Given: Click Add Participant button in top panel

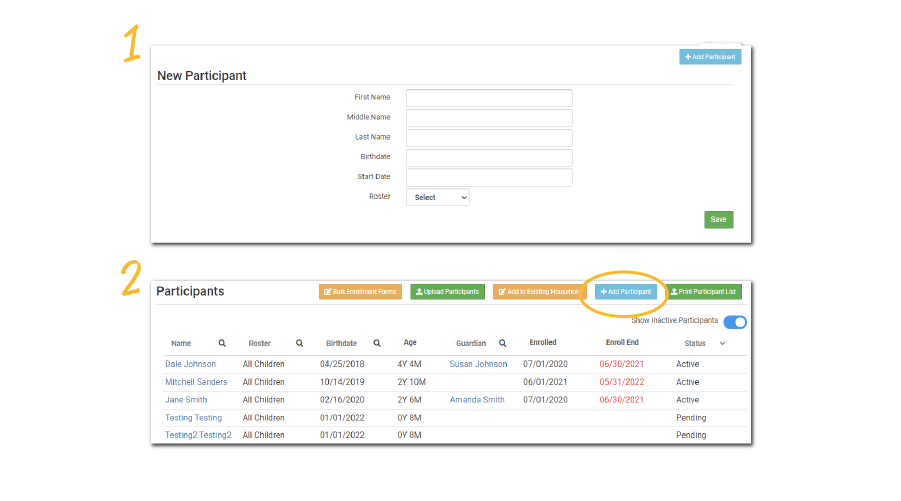Looking at the screenshot, I should tap(710, 57).
